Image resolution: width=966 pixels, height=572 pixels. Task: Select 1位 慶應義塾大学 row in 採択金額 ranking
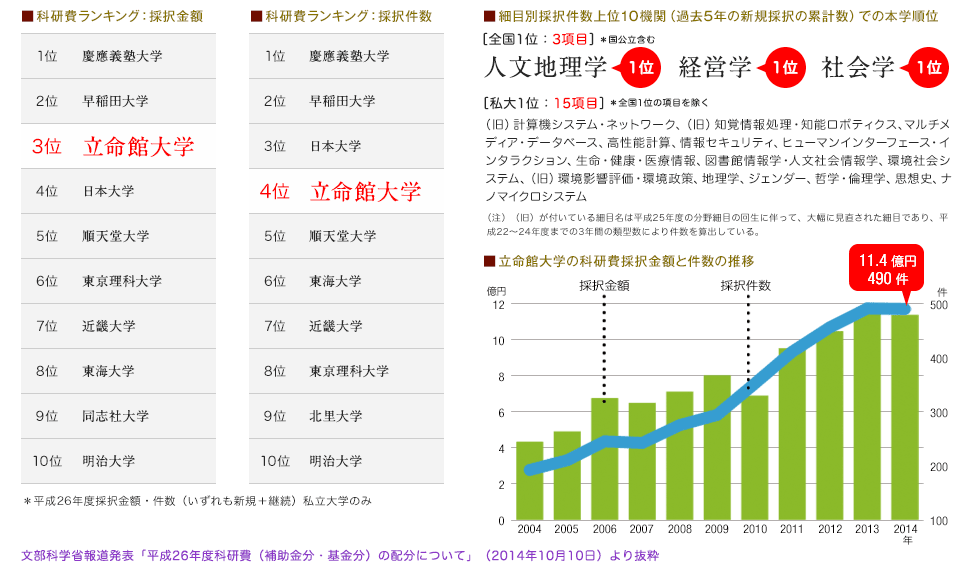point(118,56)
